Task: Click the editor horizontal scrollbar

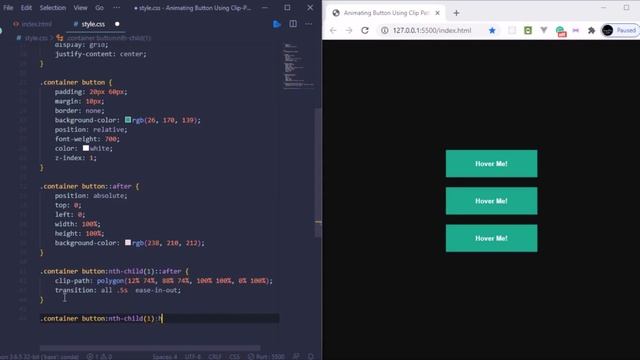Action: [150, 348]
